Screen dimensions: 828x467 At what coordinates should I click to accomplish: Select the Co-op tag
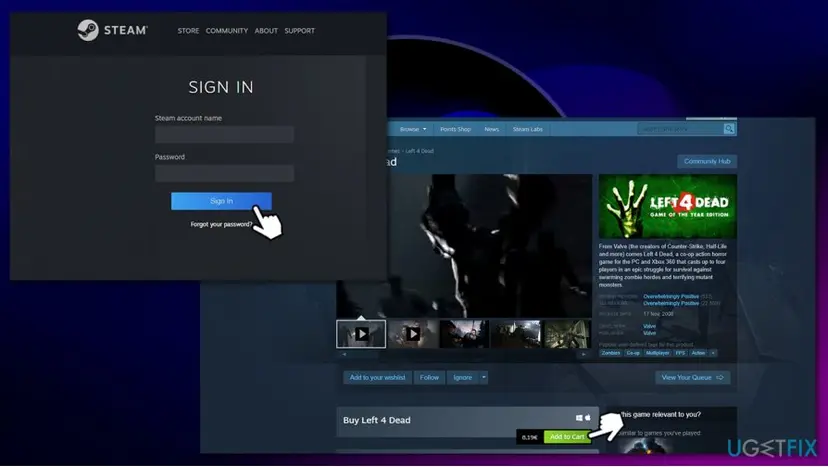[x=633, y=353]
